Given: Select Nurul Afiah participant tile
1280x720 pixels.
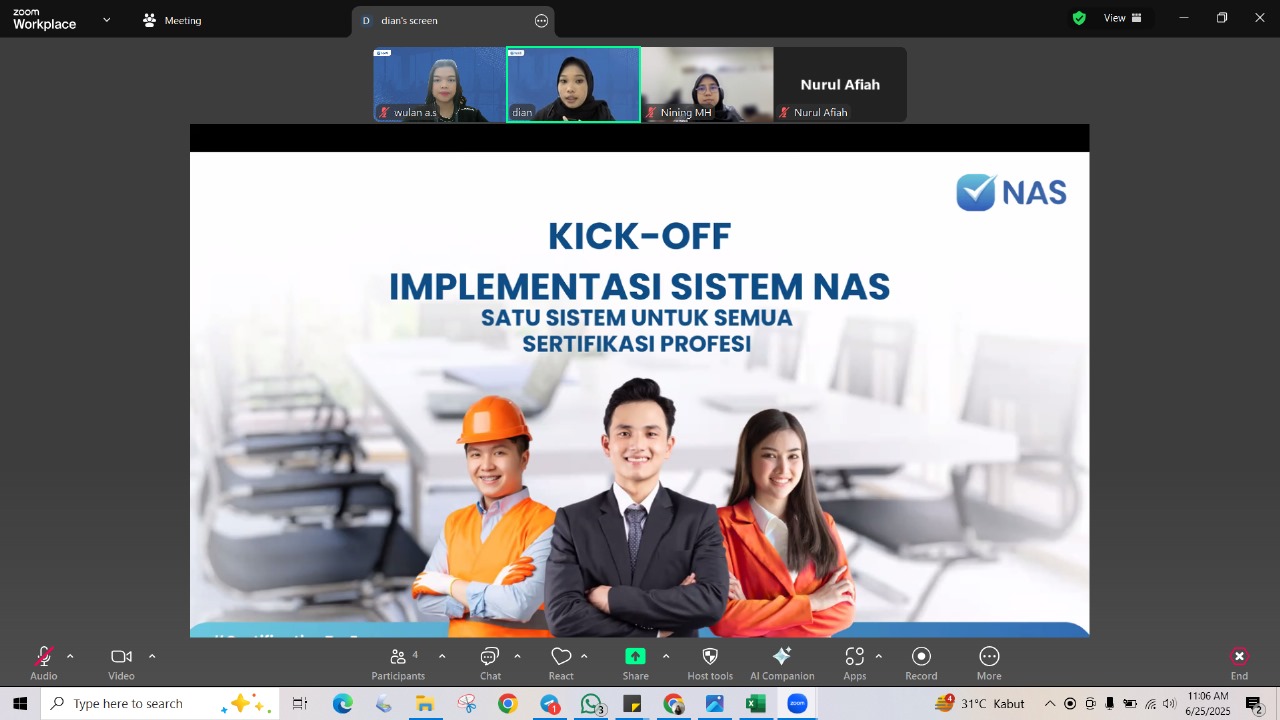Looking at the screenshot, I should (x=840, y=84).
